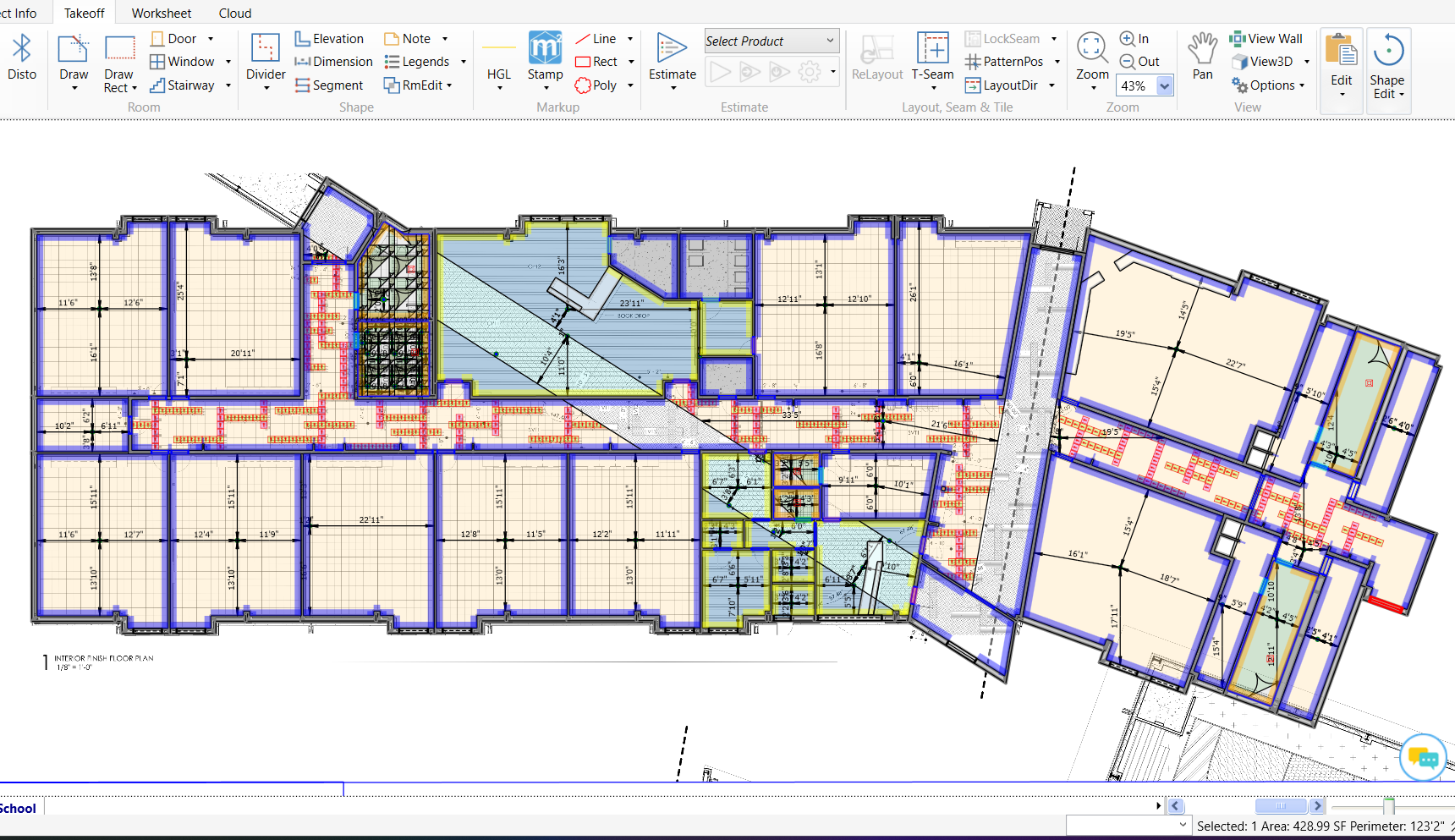Click the T-Seam layout tool
The width and height of the screenshot is (1455, 840).
932,56
